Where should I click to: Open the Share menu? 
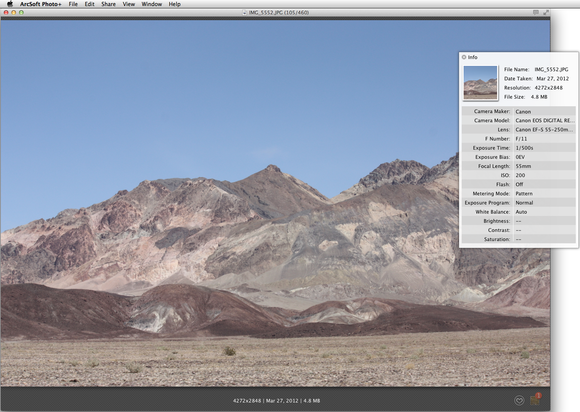pyautogui.click(x=108, y=4)
